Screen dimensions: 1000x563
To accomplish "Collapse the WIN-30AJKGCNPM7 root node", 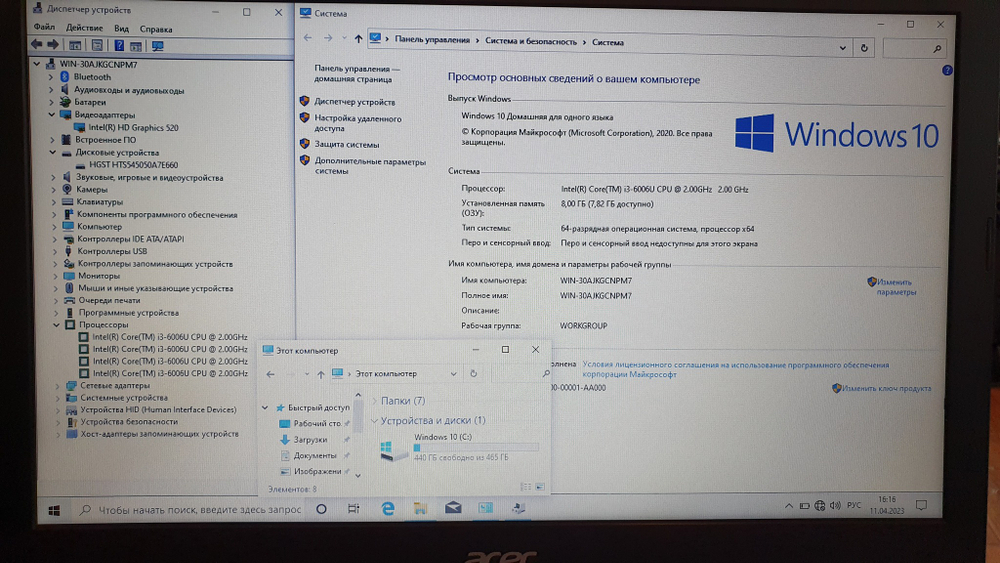I will 37,64.
